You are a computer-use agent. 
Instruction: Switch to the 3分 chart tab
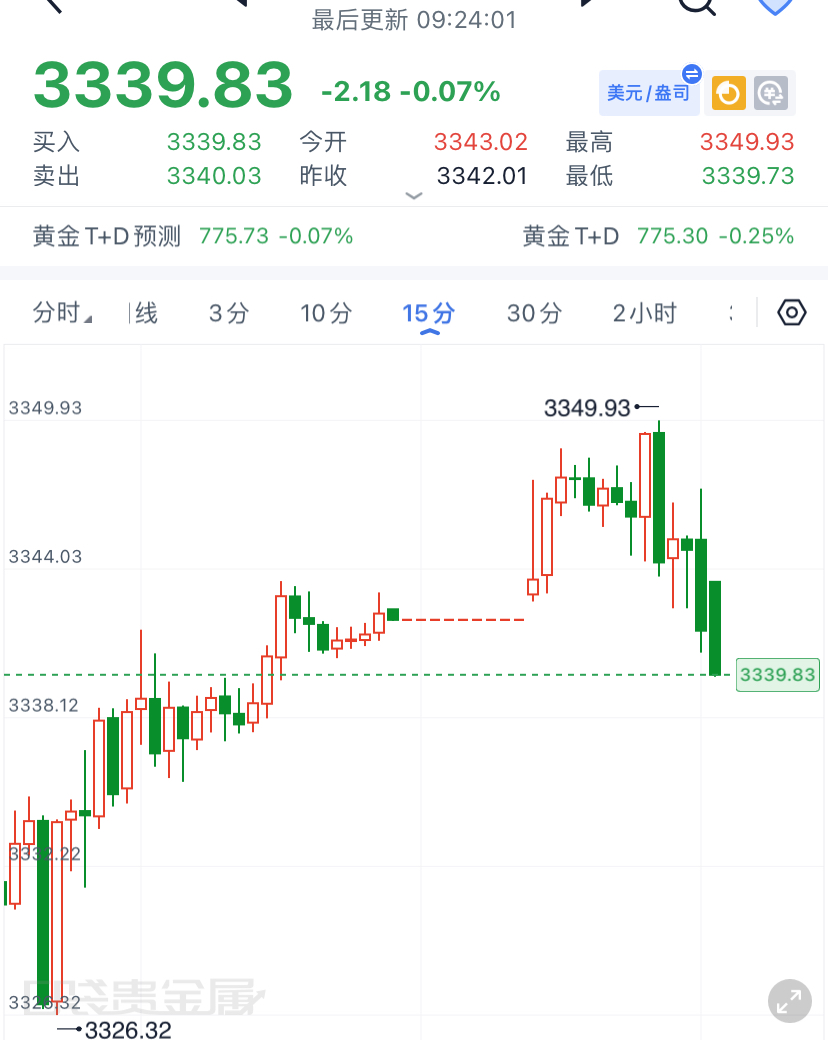[229, 313]
